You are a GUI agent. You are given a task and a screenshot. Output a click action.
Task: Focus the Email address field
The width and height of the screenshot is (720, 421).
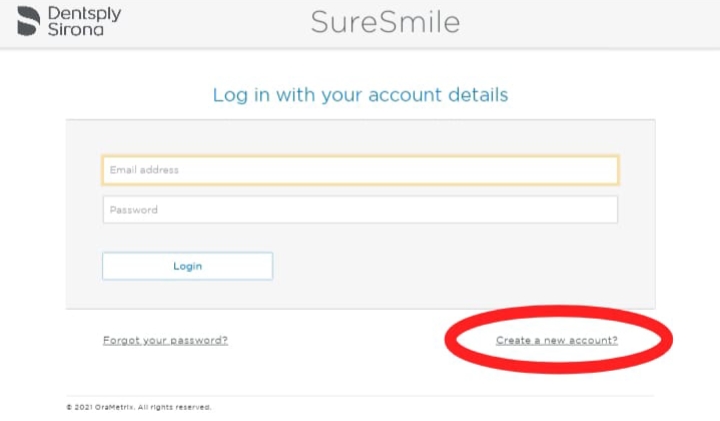tap(360, 170)
